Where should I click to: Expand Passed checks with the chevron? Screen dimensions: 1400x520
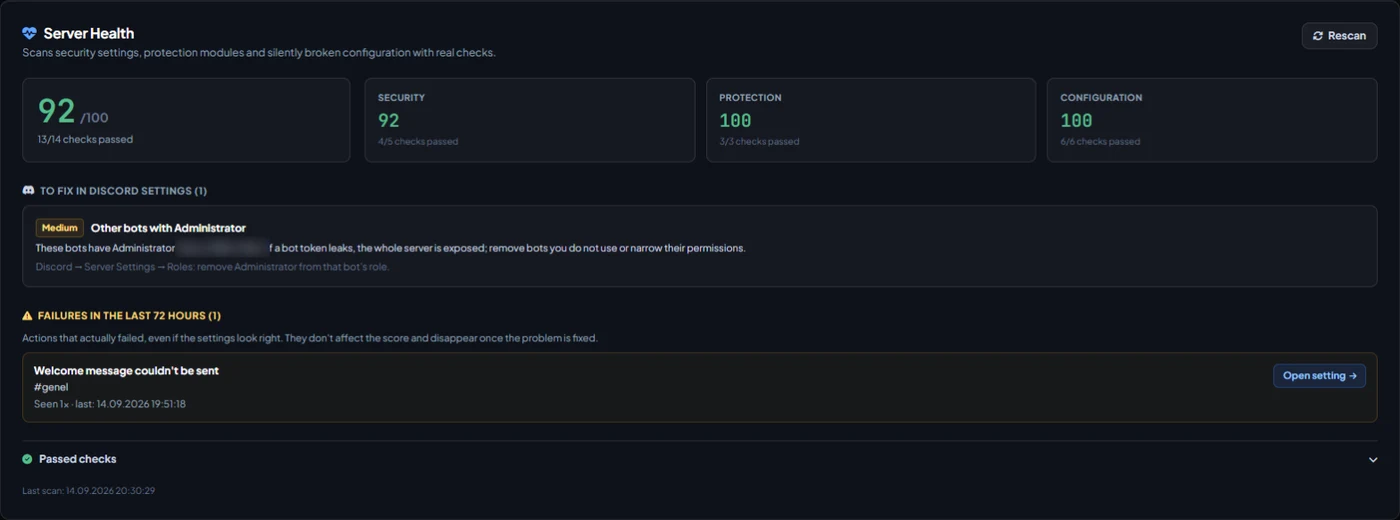tap(1373, 460)
